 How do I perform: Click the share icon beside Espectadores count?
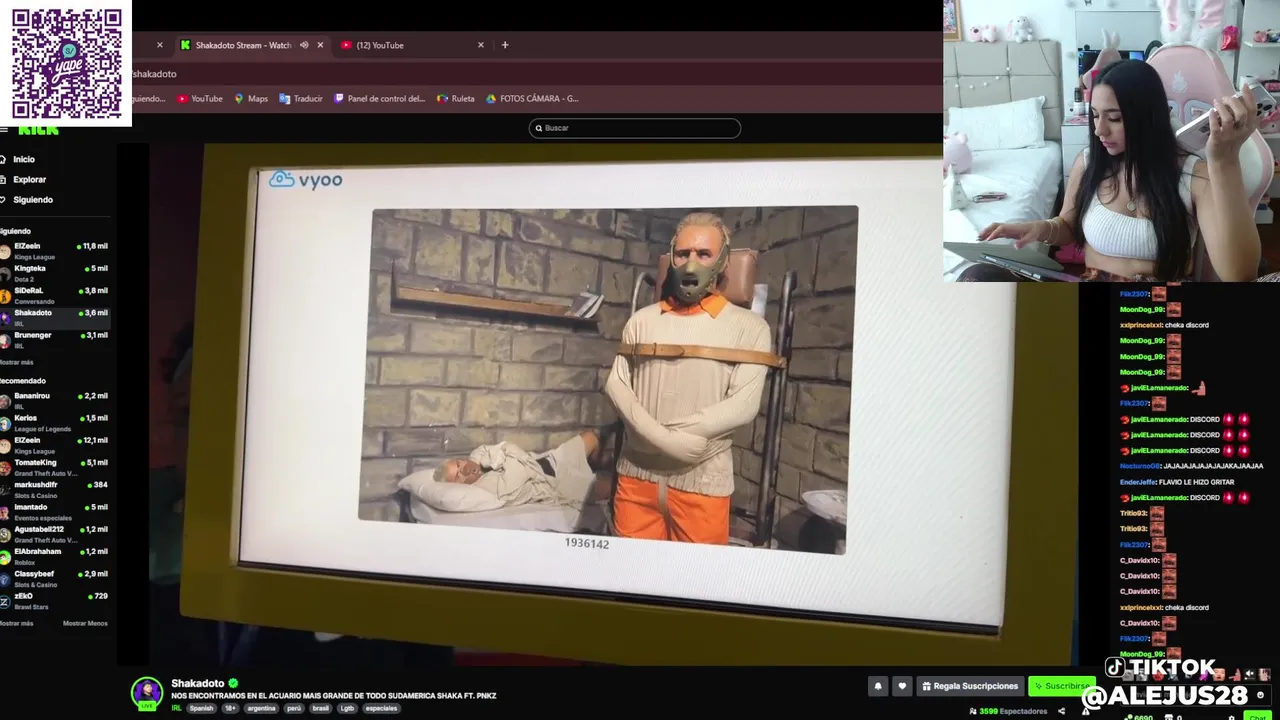pos(1061,711)
